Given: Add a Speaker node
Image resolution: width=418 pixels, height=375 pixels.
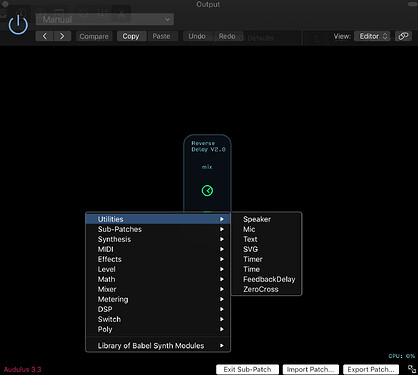Looking at the screenshot, I should pos(266,219).
